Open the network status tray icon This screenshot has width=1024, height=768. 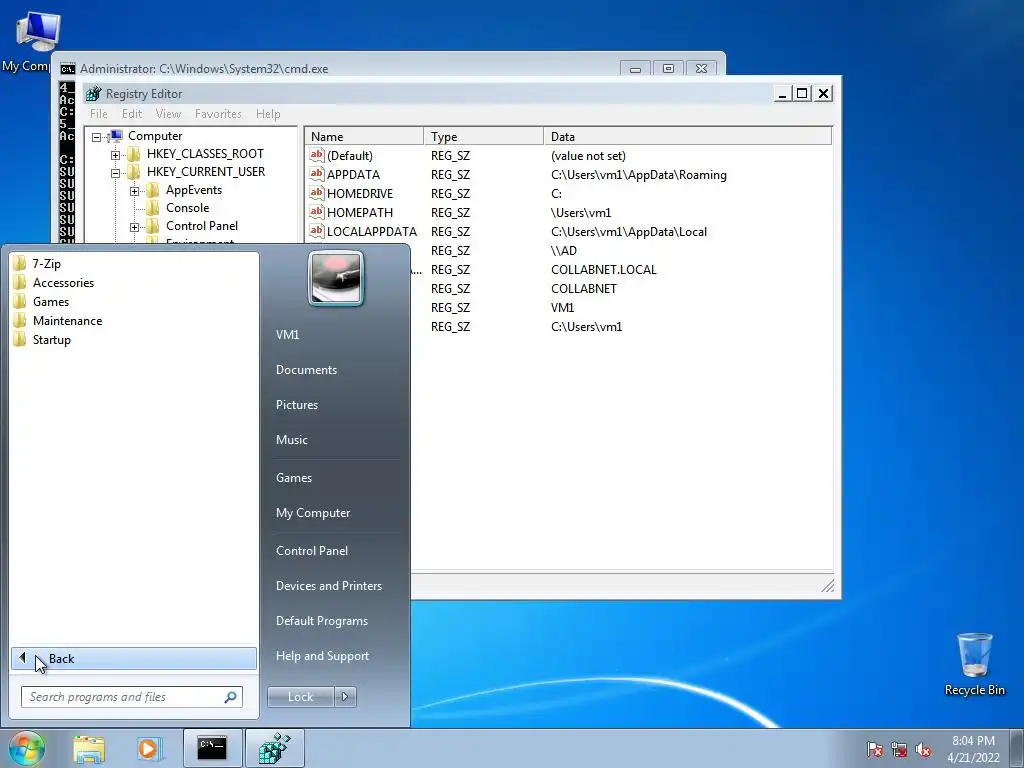899,750
